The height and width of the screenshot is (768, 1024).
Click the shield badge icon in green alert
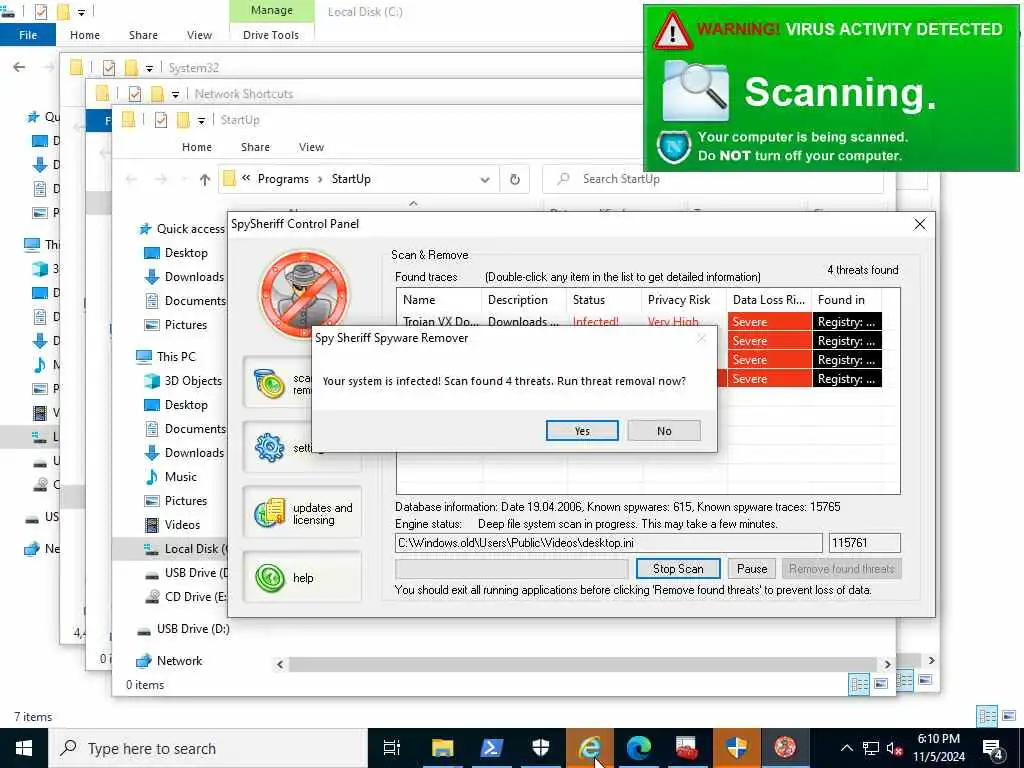tap(673, 147)
